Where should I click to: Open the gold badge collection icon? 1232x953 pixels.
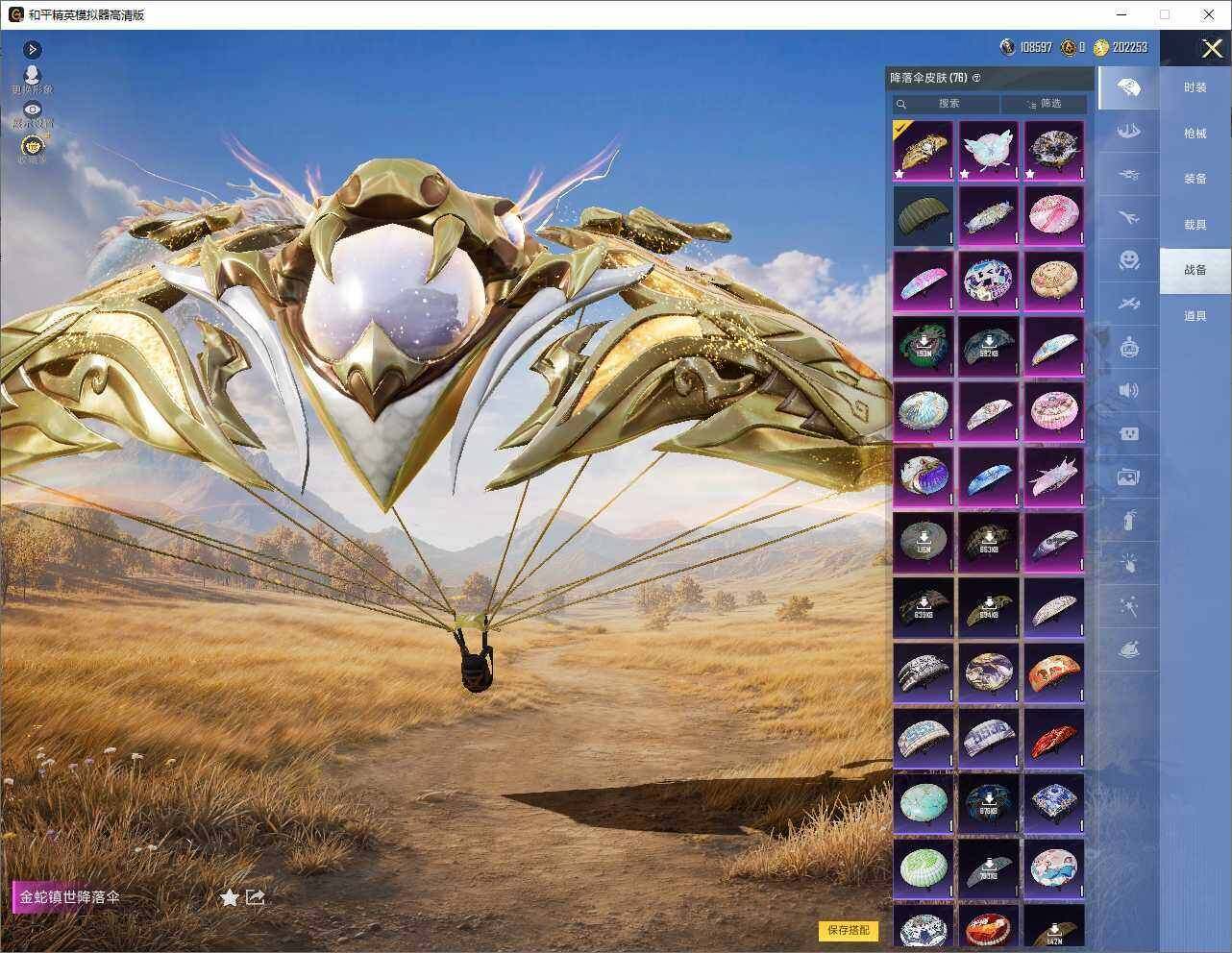33,148
